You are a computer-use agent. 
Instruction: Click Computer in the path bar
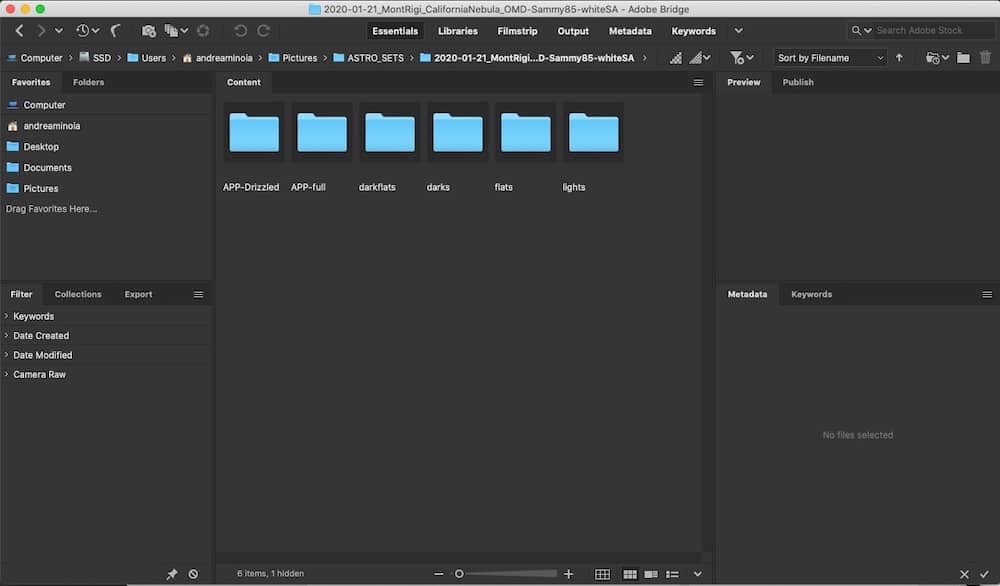tap(34, 58)
